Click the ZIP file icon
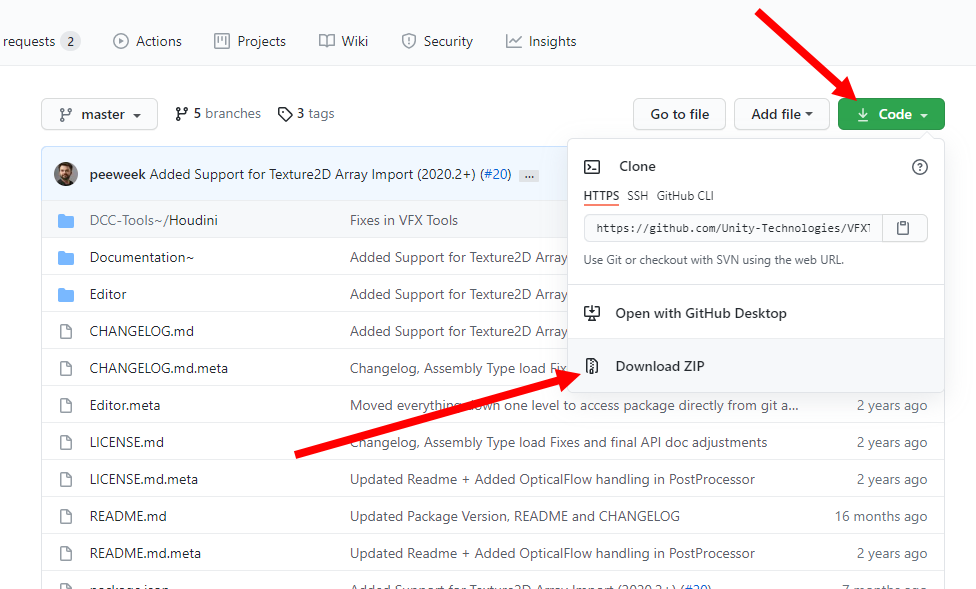 coord(592,365)
